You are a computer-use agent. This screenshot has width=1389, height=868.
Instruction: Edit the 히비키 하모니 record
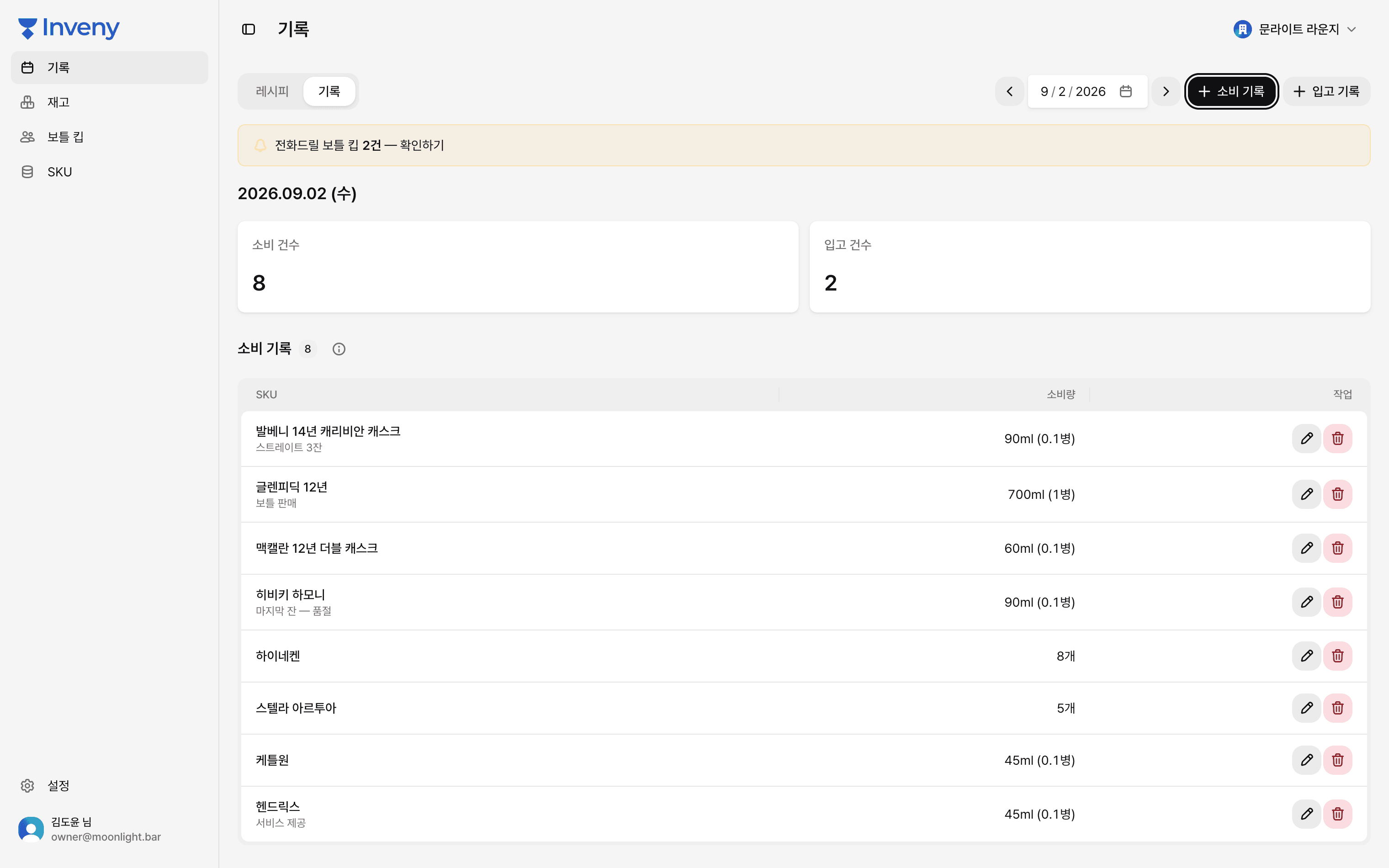(1306, 602)
